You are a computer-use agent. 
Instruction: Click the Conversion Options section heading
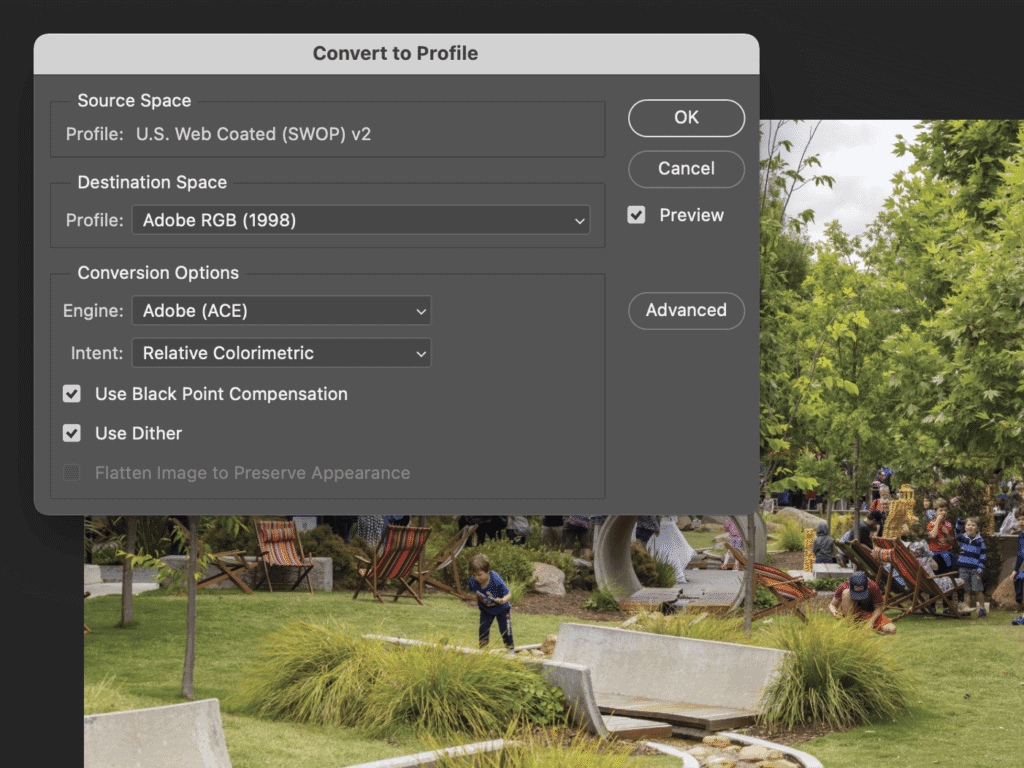coord(158,273)
